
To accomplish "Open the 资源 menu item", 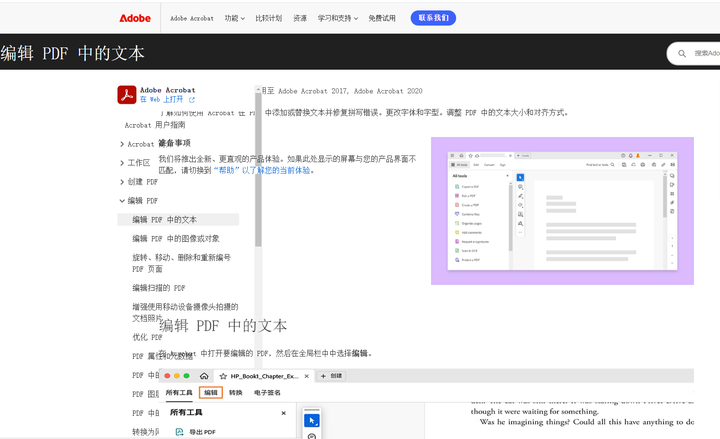I will (x=300, y=18).
